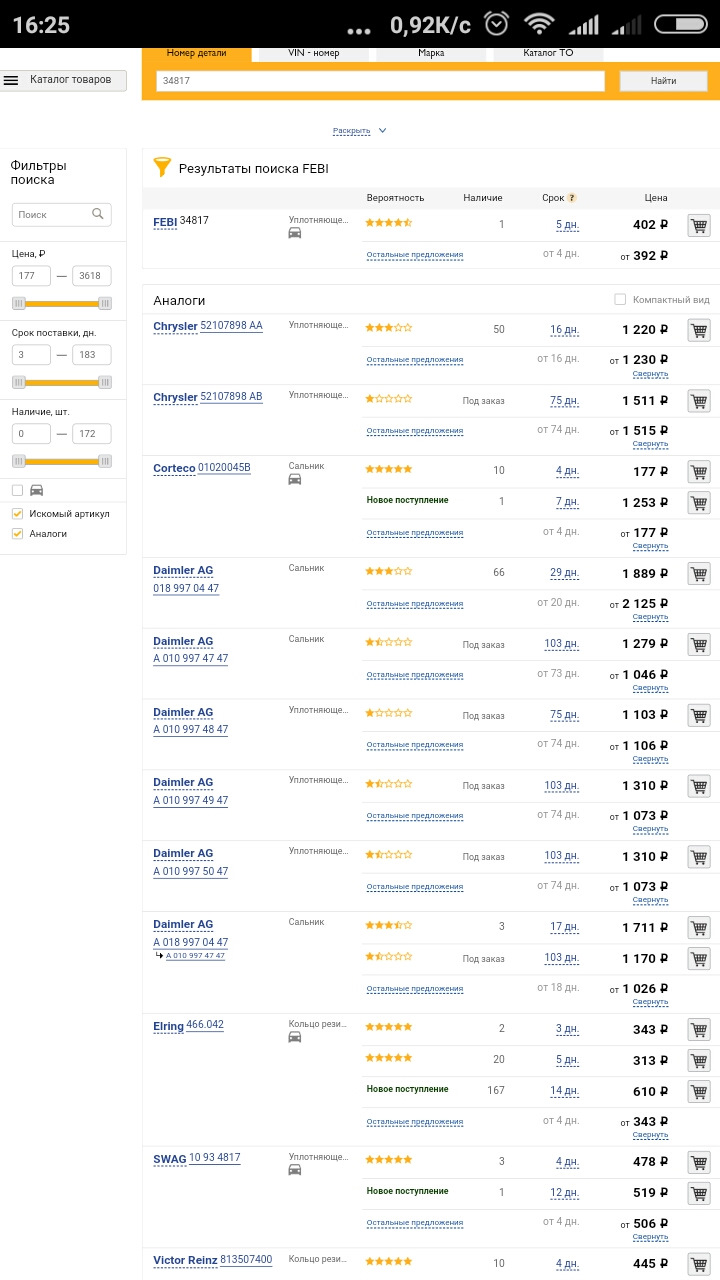Add FEBI 34817 to cart

click(x=699, y=225)
